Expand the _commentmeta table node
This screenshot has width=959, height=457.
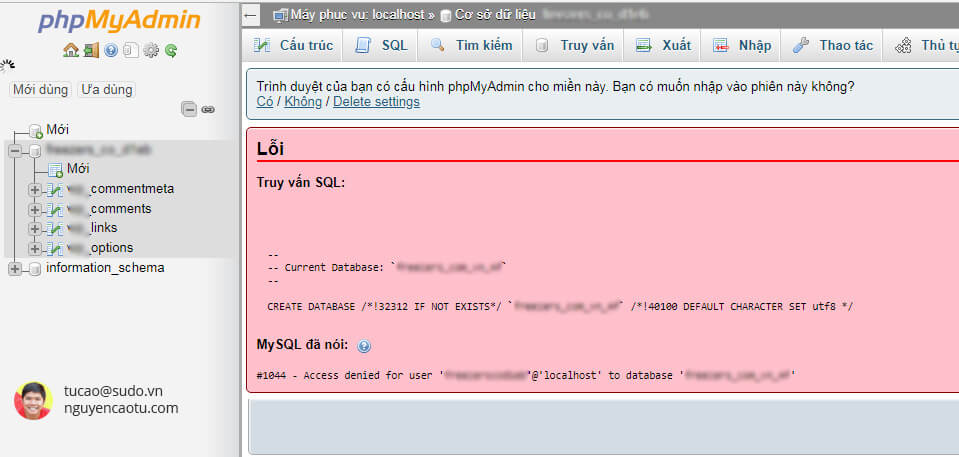pos(35,190)
